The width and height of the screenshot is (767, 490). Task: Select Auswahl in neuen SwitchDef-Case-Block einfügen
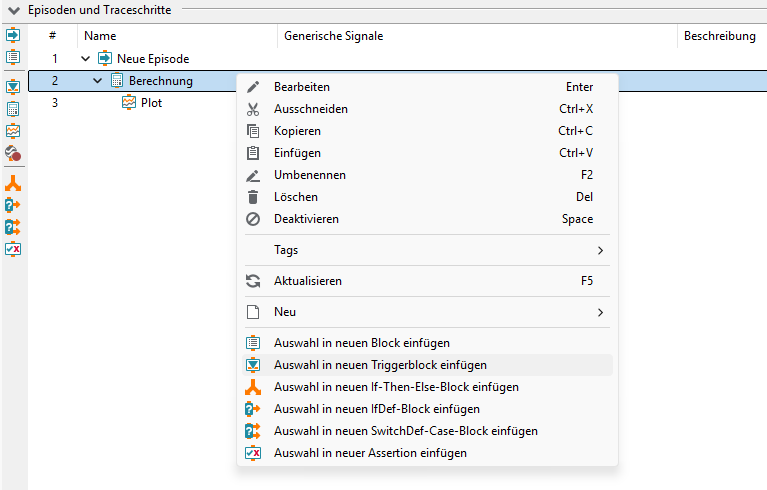[428, 431]
